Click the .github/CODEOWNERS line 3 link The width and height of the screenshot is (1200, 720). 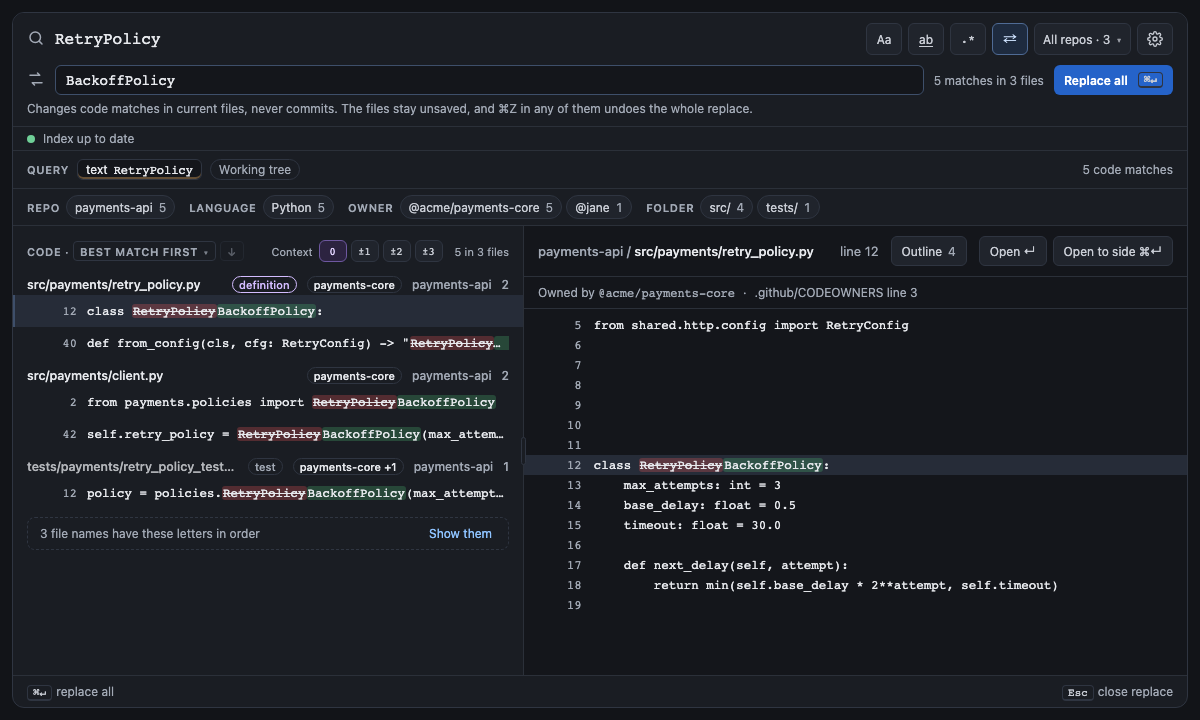point(836,293)
